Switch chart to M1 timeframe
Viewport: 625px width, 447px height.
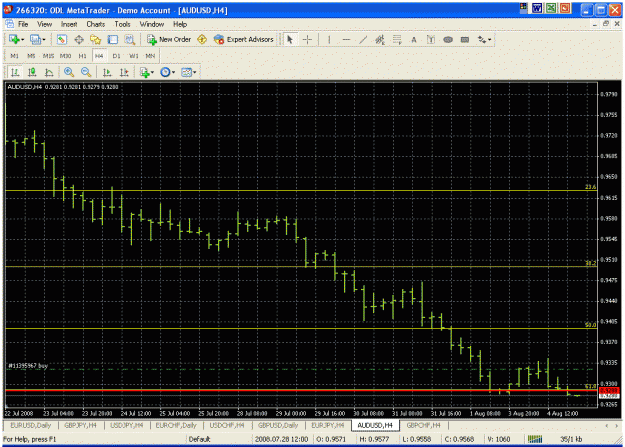(14, 56)
